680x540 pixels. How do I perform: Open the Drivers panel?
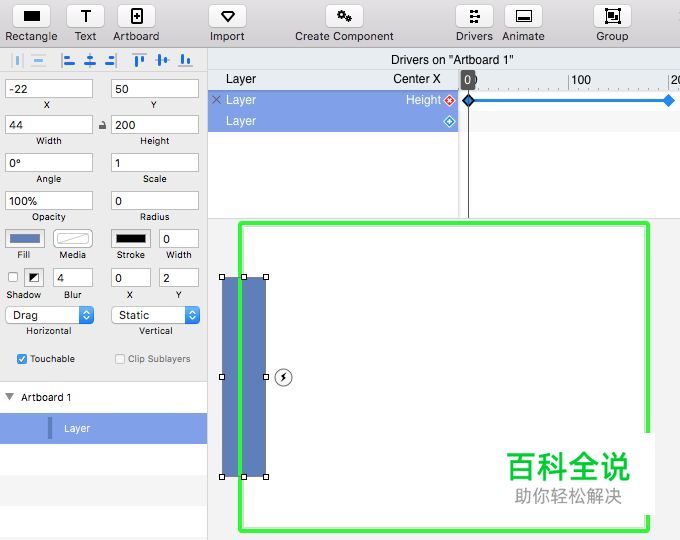(474, 16)
